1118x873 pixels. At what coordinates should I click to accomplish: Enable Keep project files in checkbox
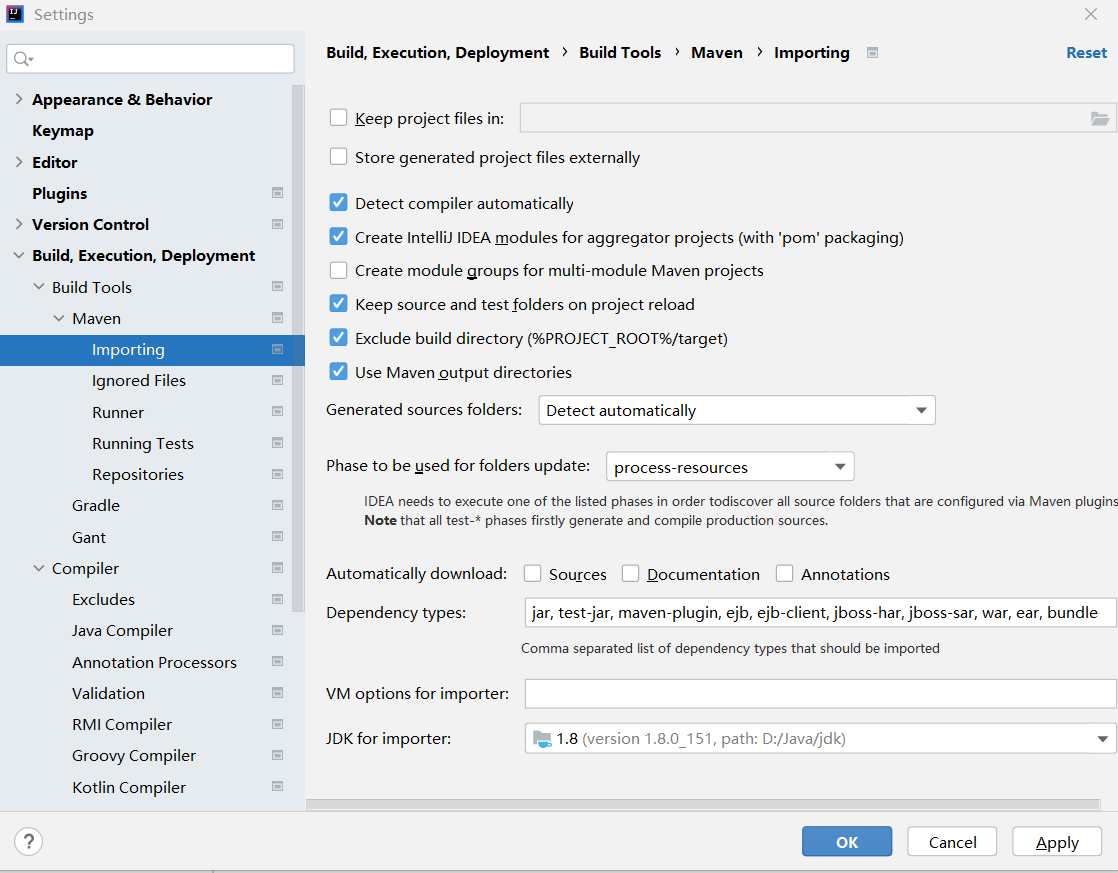tap(339, 118)
